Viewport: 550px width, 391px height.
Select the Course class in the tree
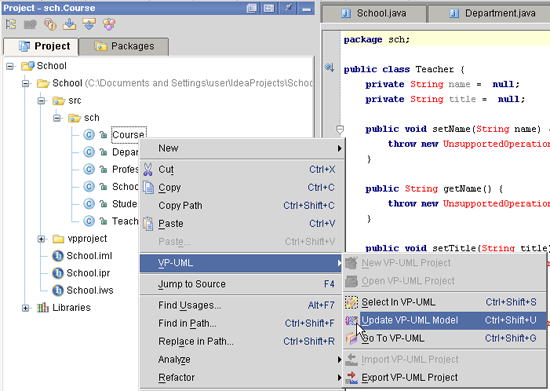(x=128, y=135)
